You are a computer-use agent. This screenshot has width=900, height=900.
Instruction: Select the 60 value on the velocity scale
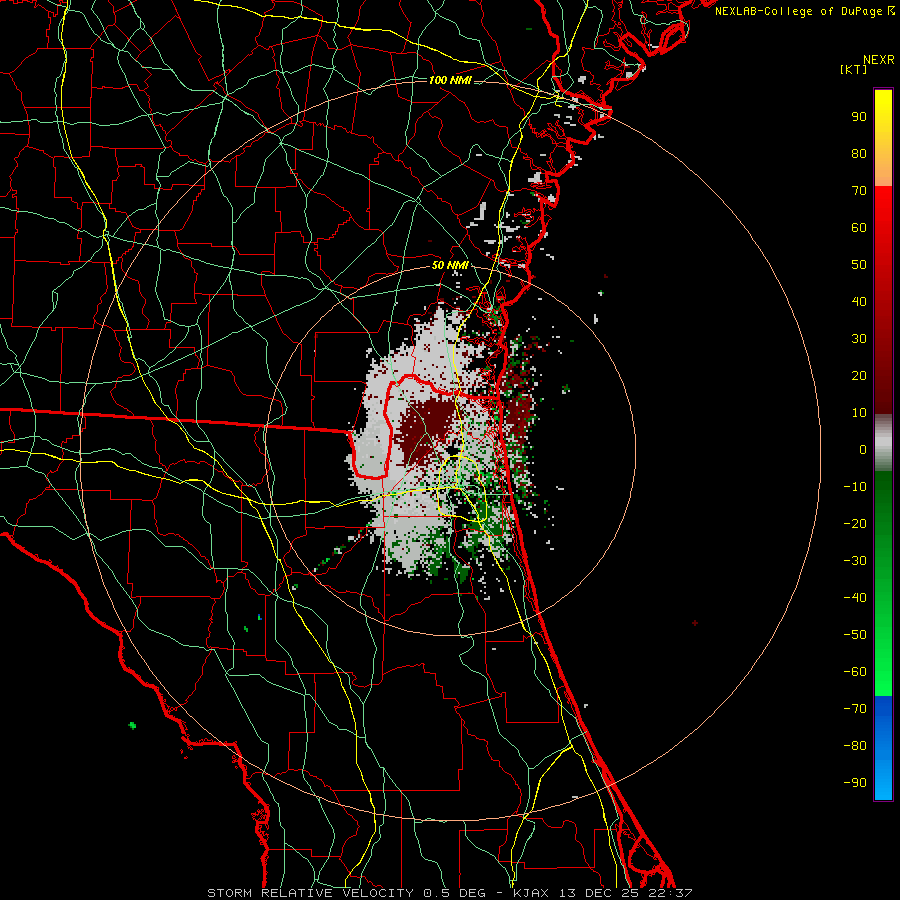pos(859,227)
